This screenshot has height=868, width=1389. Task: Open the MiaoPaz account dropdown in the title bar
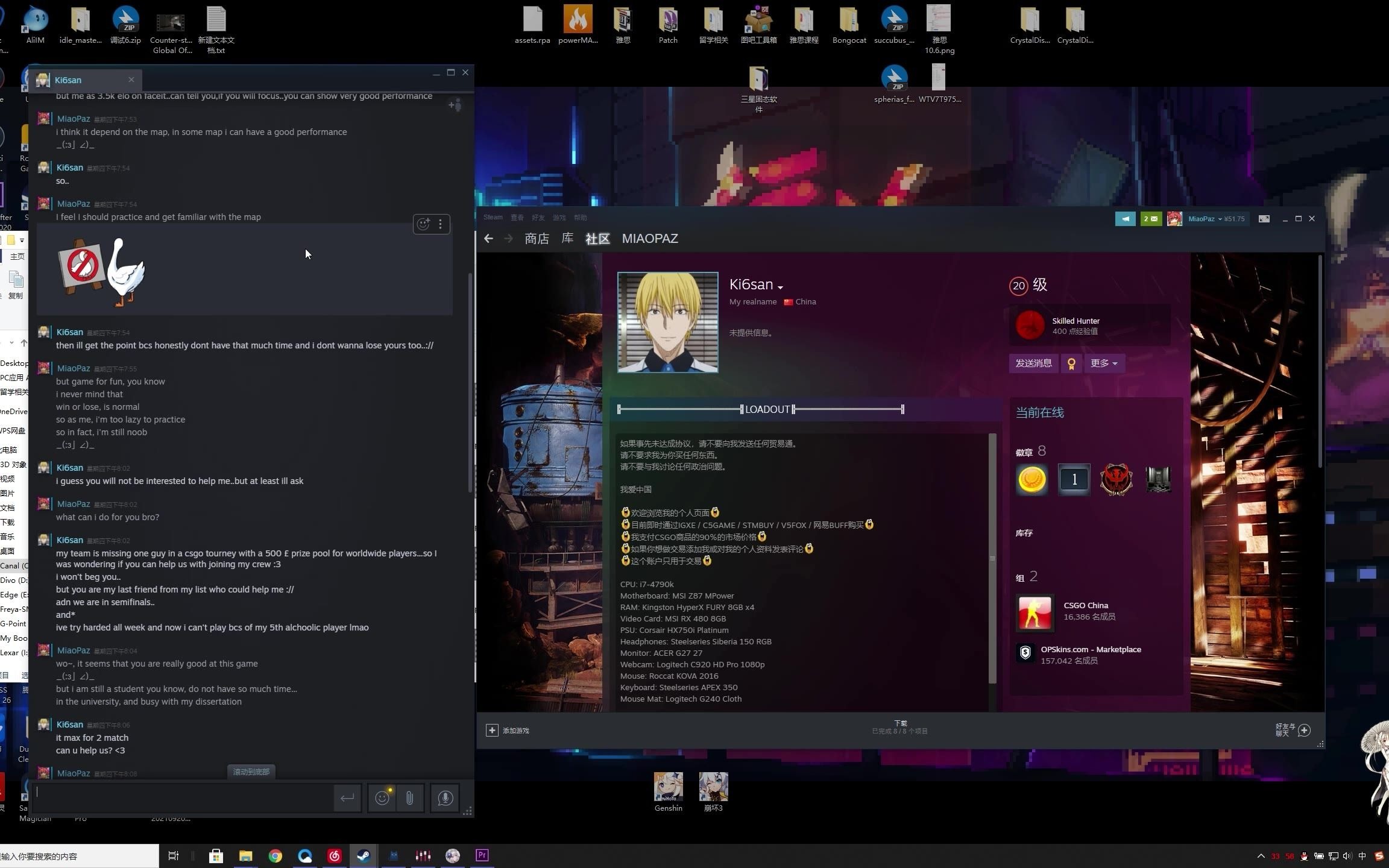coord(1206,218)
